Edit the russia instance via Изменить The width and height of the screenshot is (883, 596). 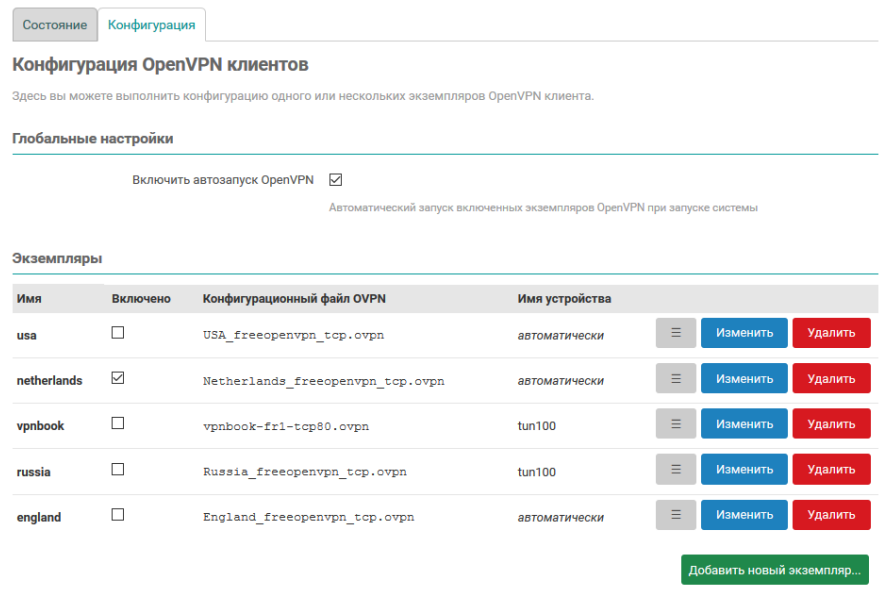pyautogui.click(x=744, y=469)
